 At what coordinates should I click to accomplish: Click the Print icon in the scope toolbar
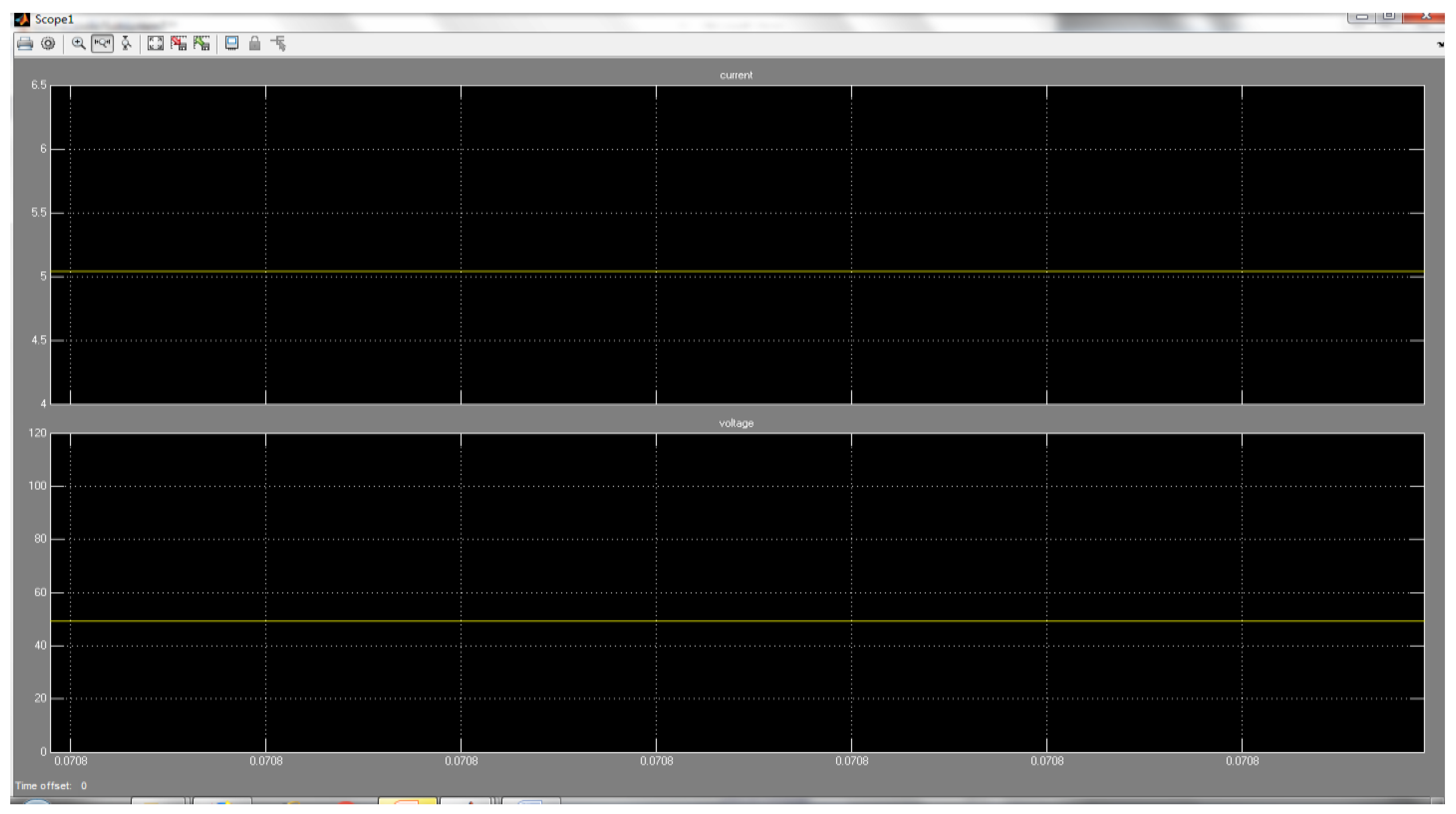[25, 43]
